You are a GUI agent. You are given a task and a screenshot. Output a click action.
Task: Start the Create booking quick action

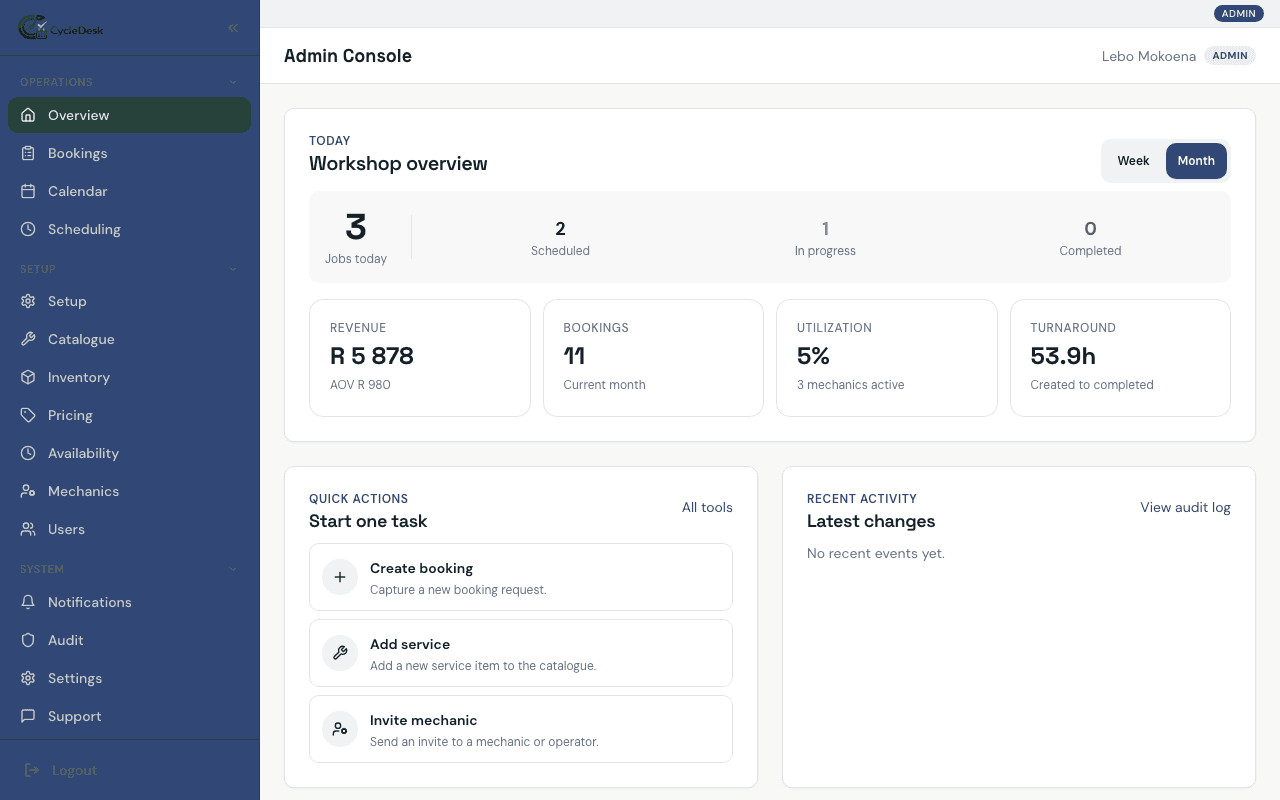520,577
